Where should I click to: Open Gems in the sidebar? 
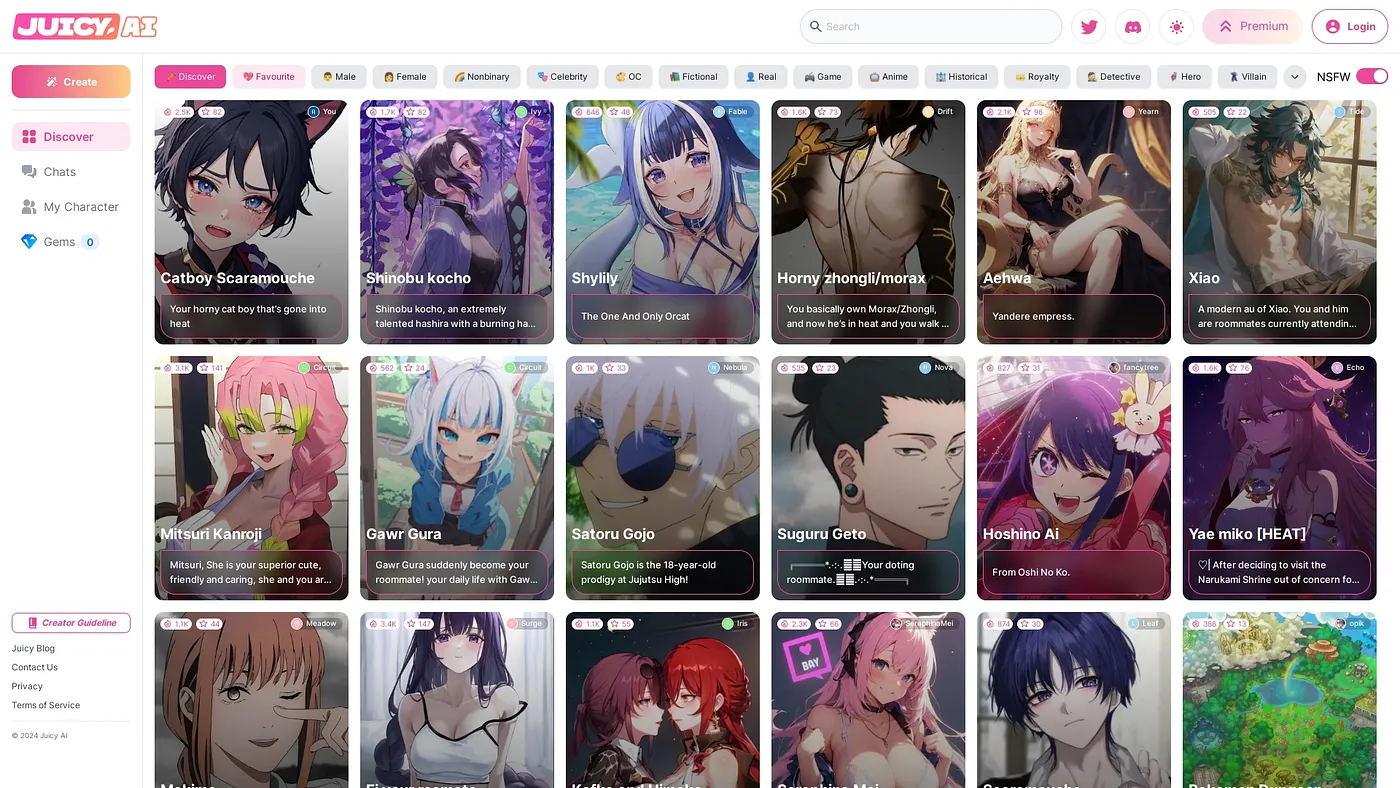(x=71, y=242)
